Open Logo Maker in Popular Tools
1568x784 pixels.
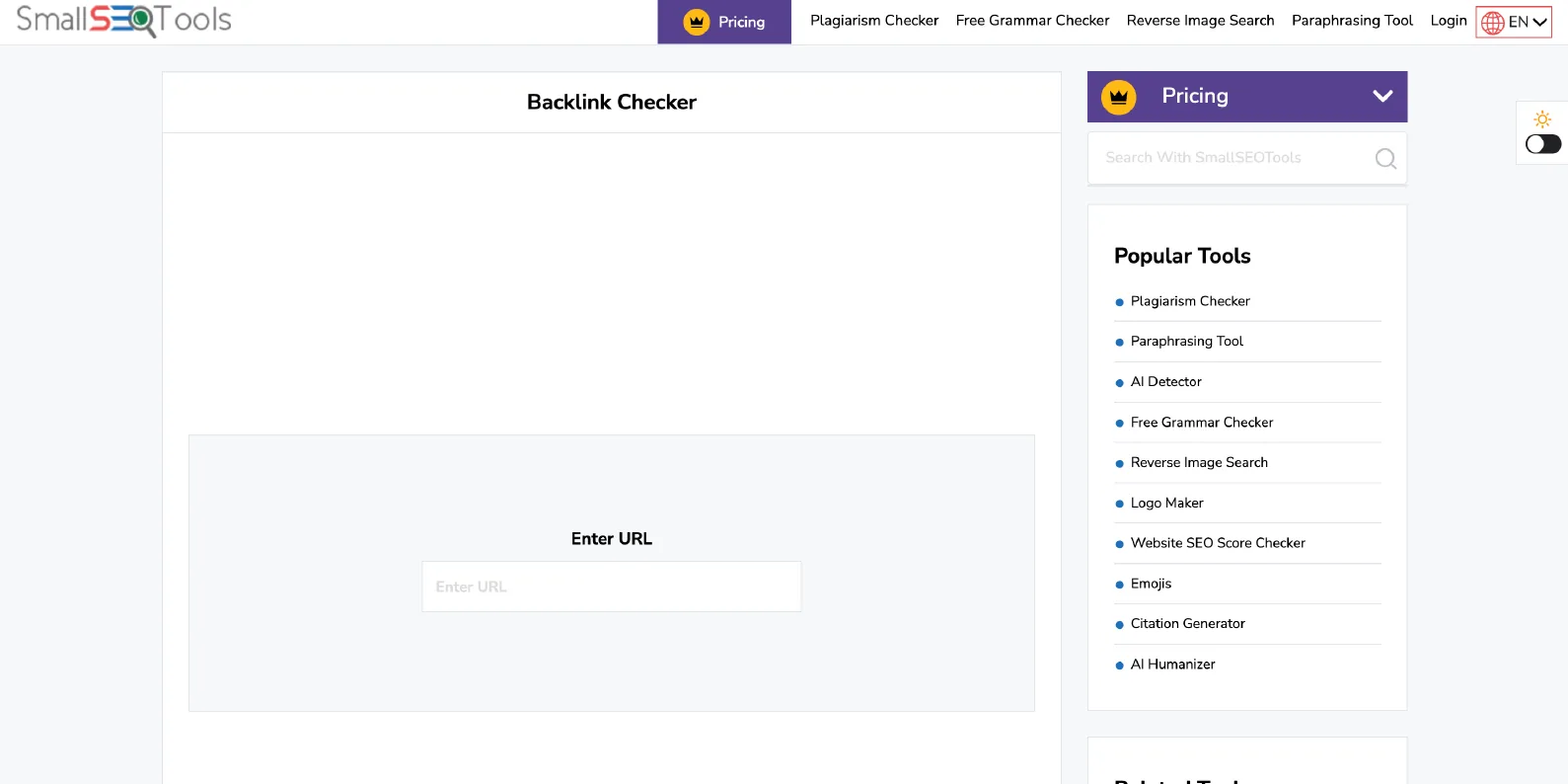[x=1167, y=504]
